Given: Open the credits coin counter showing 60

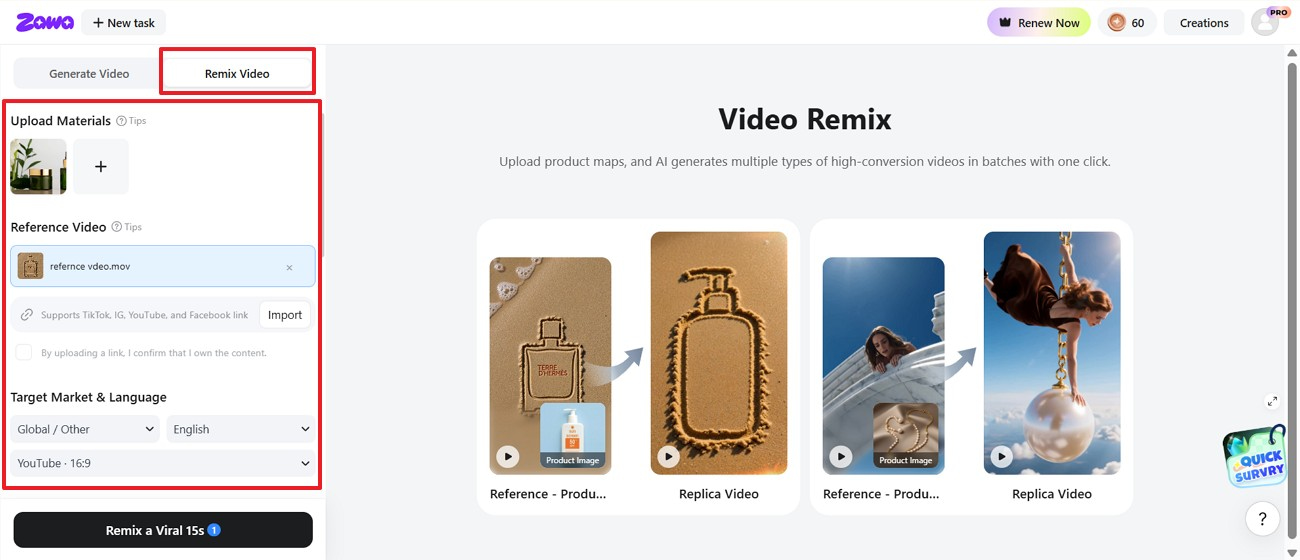Looking at the screenshot, I should click(x=1127, y=23).
